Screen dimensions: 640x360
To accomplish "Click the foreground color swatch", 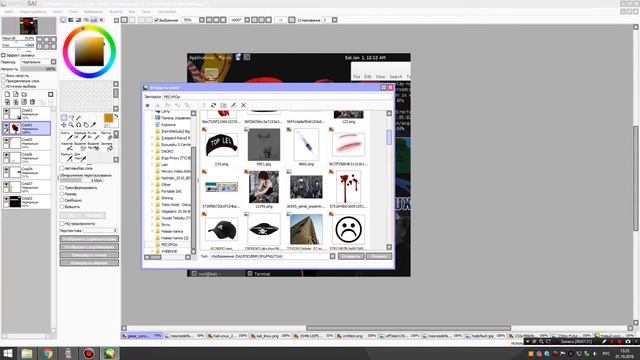I will pos(108,118).
